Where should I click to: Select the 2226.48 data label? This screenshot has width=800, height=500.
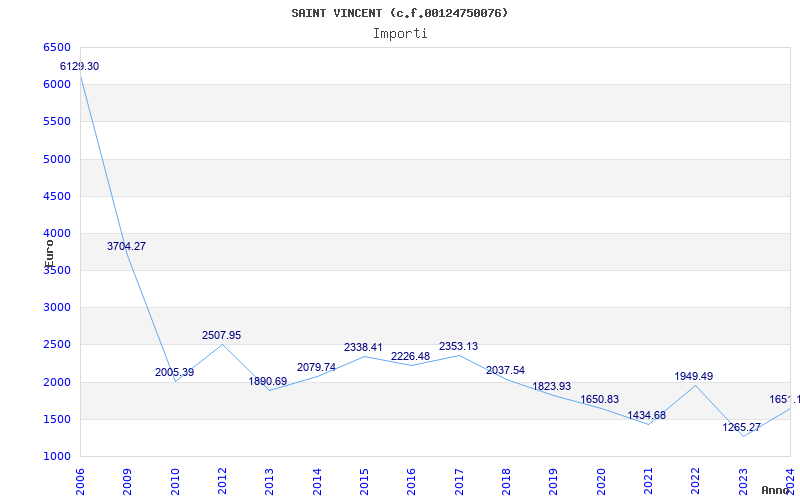[x=411, y=356]
